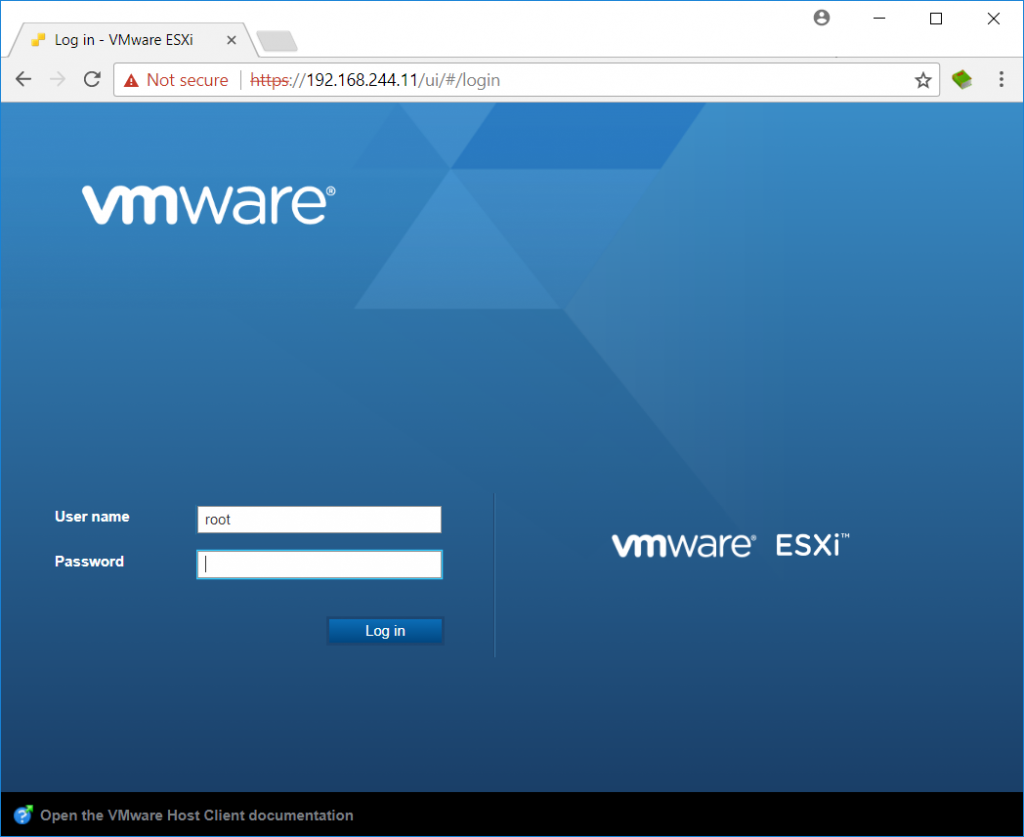The height and width of the screenshot is (837, 1024).
Task: Close the Log in - VMware ESXi tab
Action: pos(231,40)
